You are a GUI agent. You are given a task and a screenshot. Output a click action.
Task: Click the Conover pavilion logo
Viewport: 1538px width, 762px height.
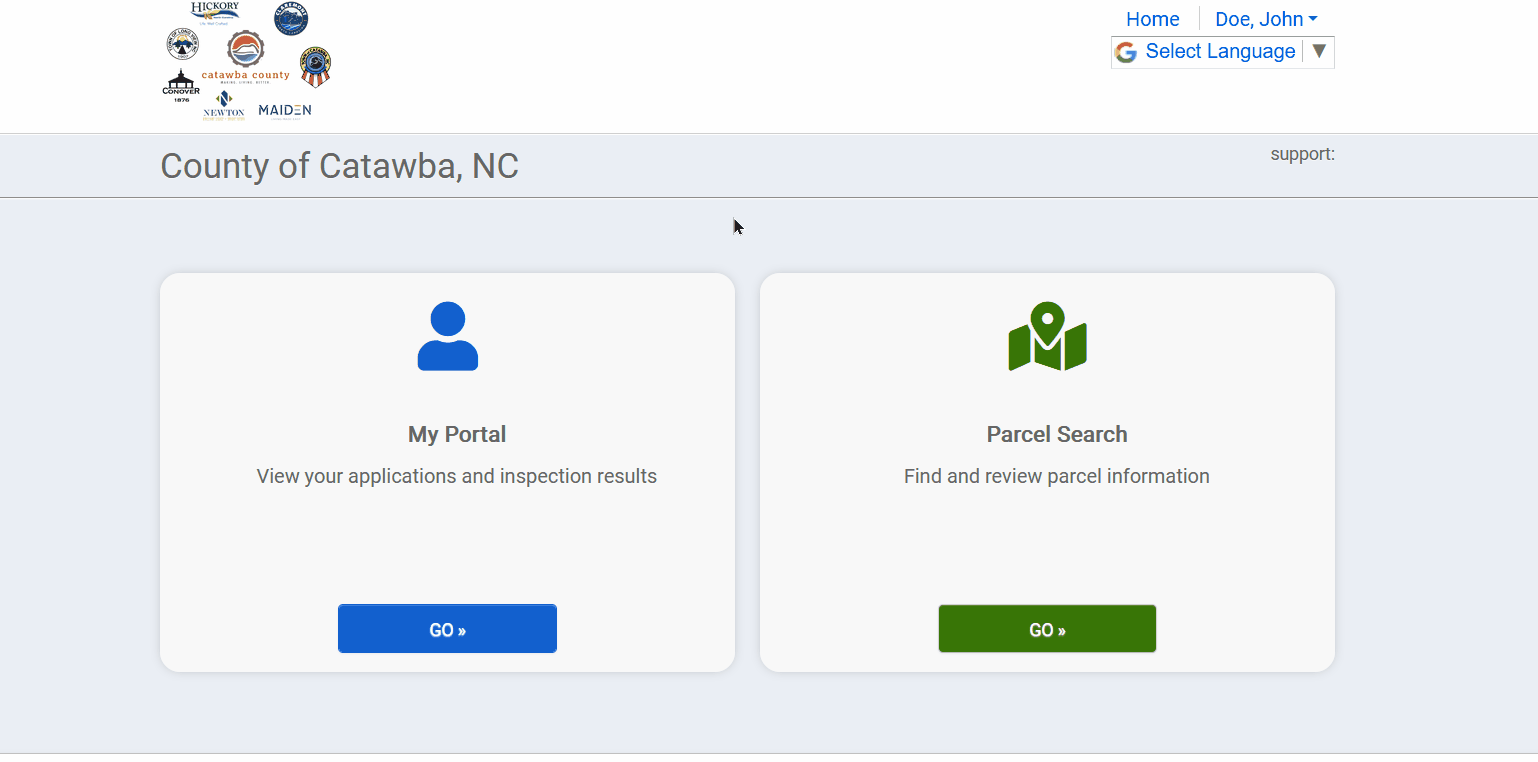tap(181, 86)
